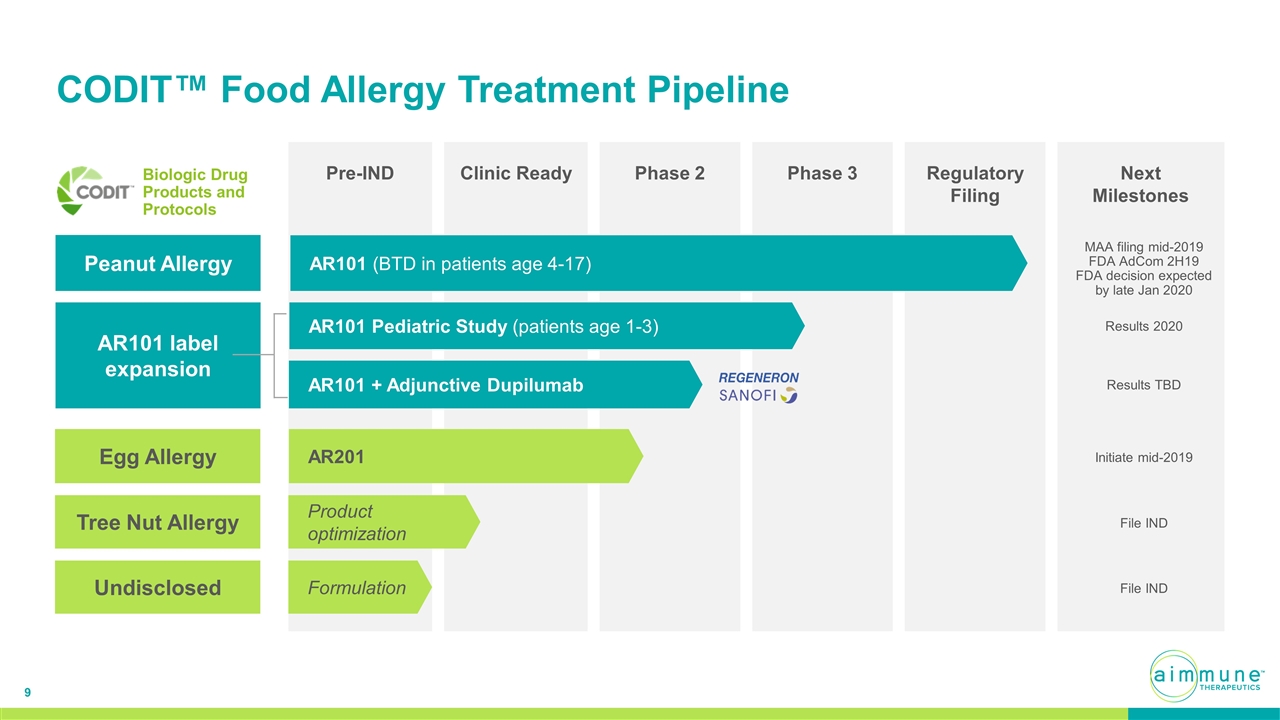The image size is (1280, 720).
Task: Click the Undisclosed category box
Action: 158,587
